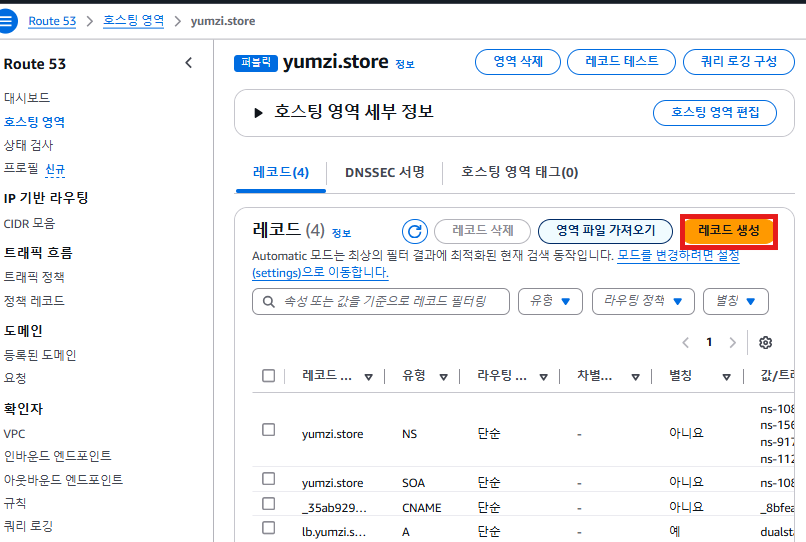
Task: Go to previous page of records
Action: (685, 342)
